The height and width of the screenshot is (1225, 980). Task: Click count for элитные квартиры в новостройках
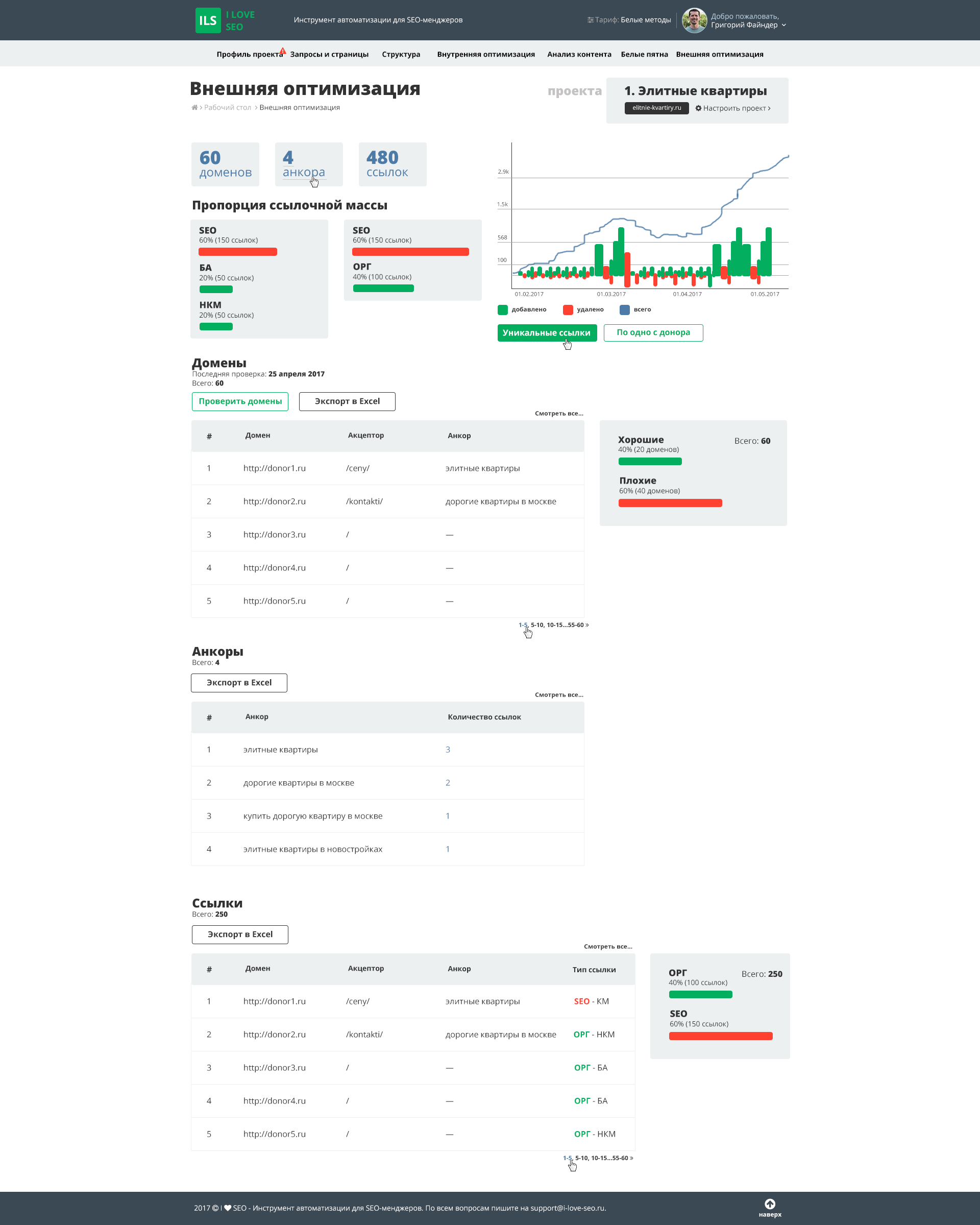click(x=448, y=849)
